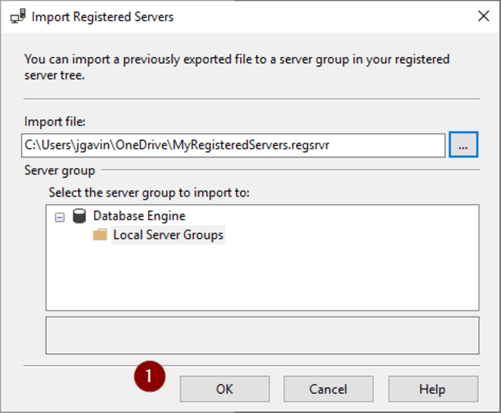Select the Database Engine tree item
The width and height of the screenshot is (501, 413).
[139, 216]
